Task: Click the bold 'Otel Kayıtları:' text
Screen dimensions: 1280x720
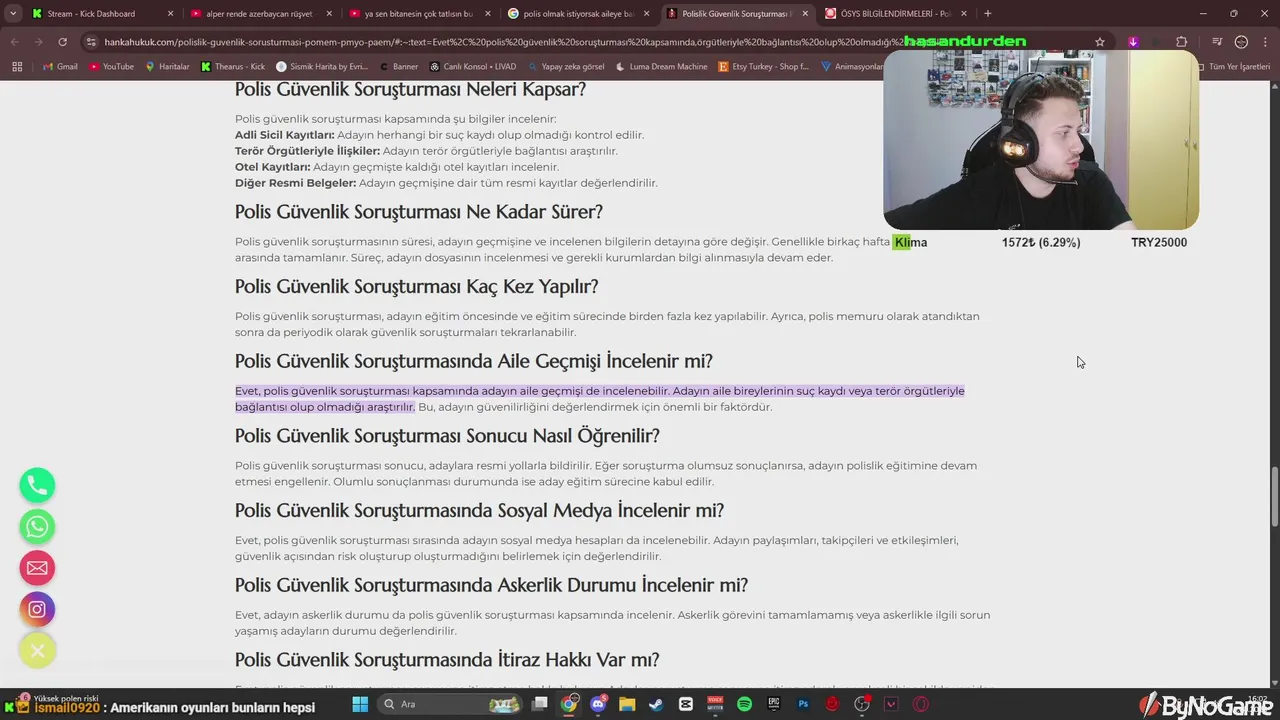Action: click(272, 167)
